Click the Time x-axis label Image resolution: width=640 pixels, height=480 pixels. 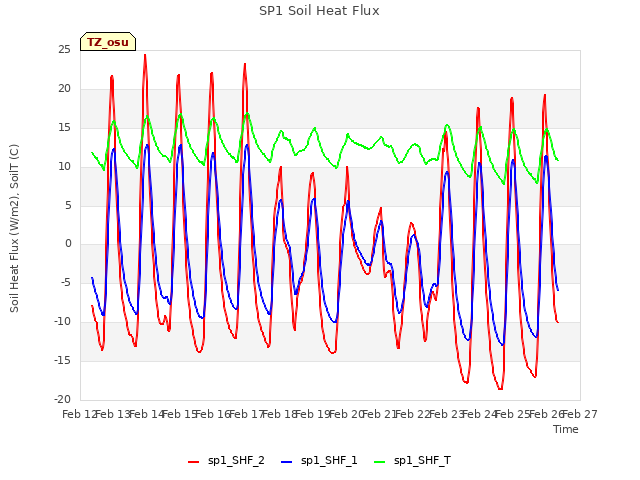pyautogui.click(x=565, y=429)
